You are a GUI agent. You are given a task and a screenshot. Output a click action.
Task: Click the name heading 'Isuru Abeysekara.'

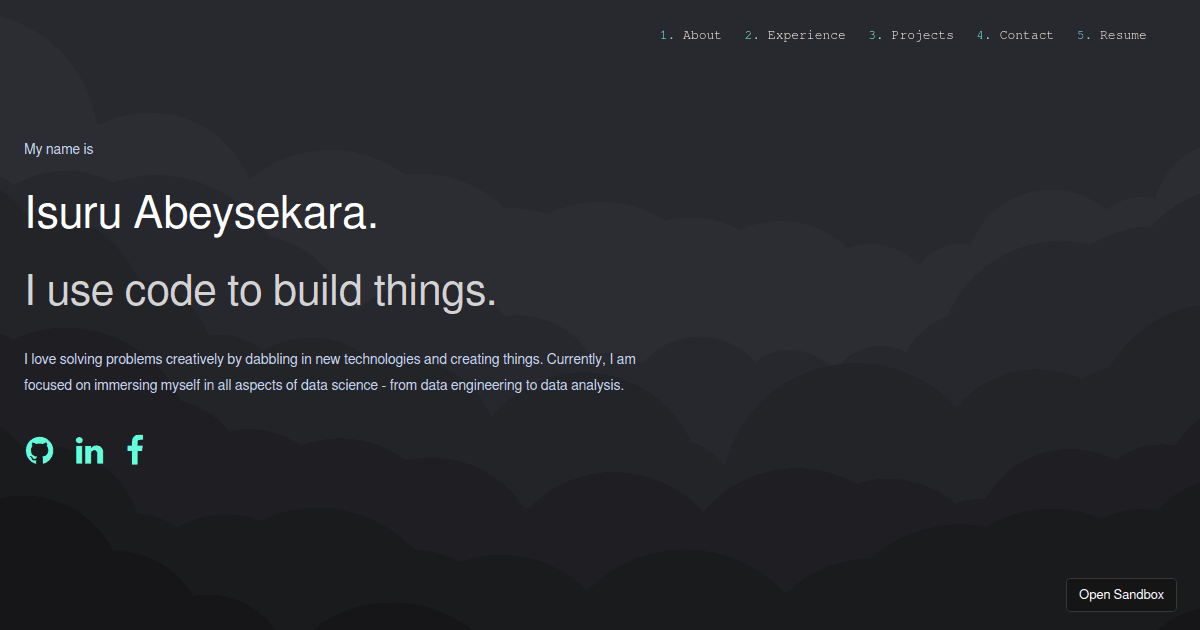click(201, 214)
